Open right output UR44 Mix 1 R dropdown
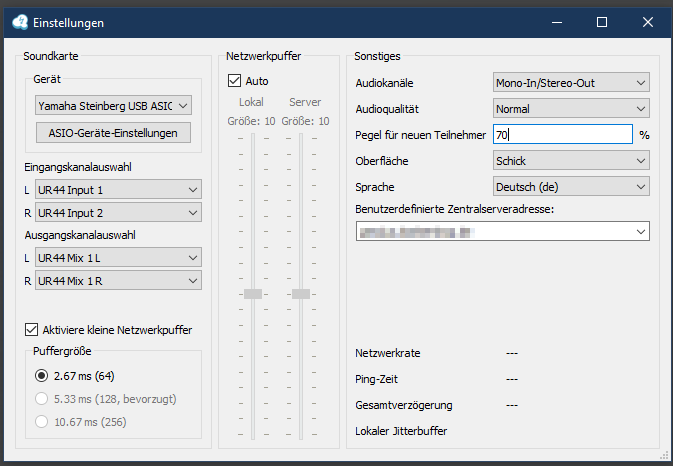673x466 pixels. (118, 281)
